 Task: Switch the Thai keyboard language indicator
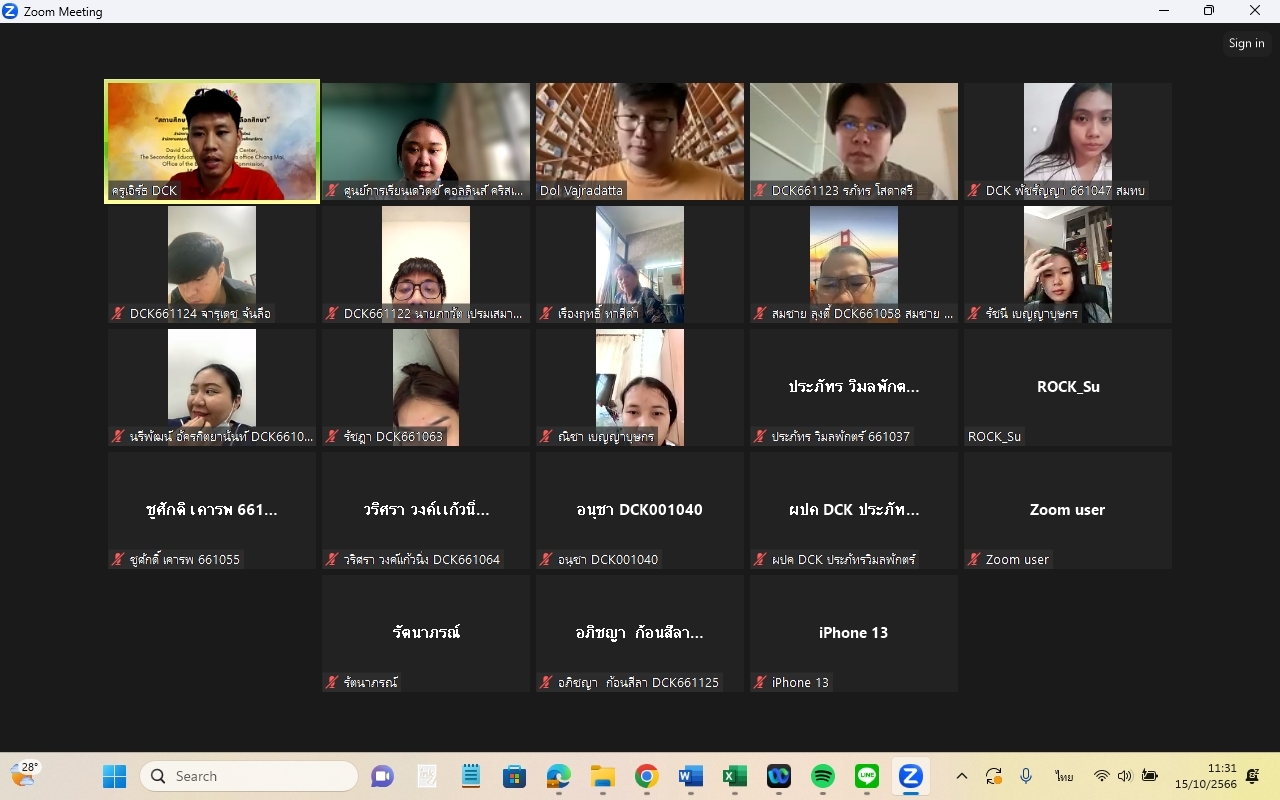tap(1063, 776)
